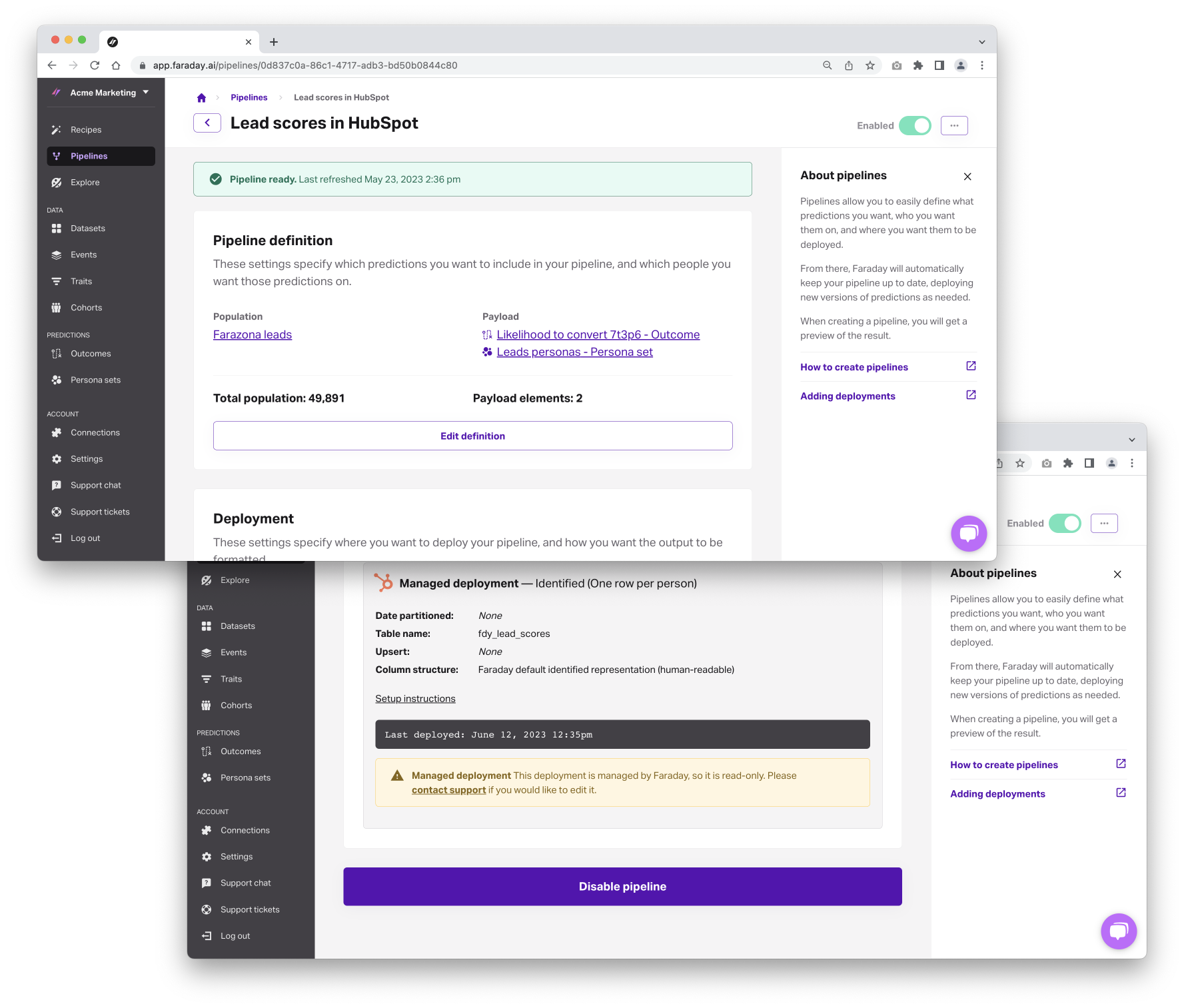
Task: Open the zoom magnifier icon in address bar
Action: tap(828, 65)
